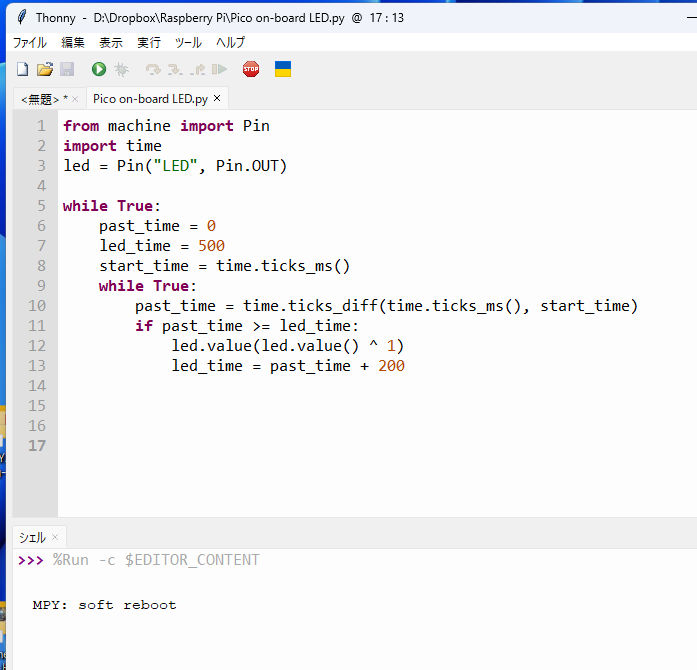Open the ツール menu

coord(188,42)
